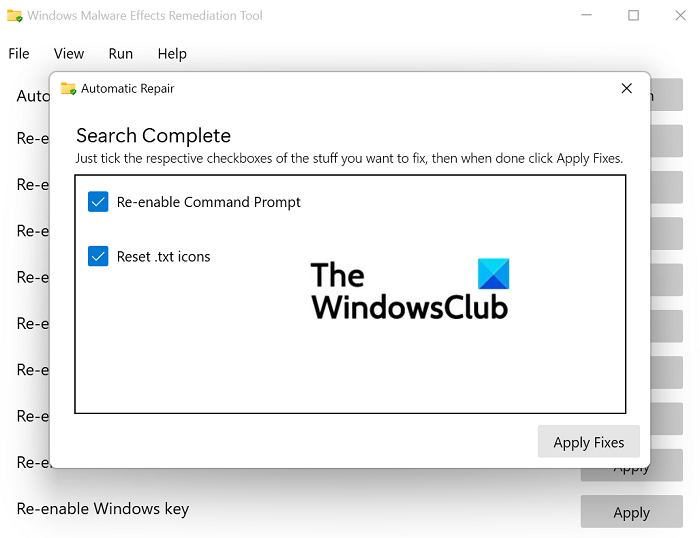This screenshot has height=538, width=700.
Task: Open the Run menu
Action: pos(121,54)
